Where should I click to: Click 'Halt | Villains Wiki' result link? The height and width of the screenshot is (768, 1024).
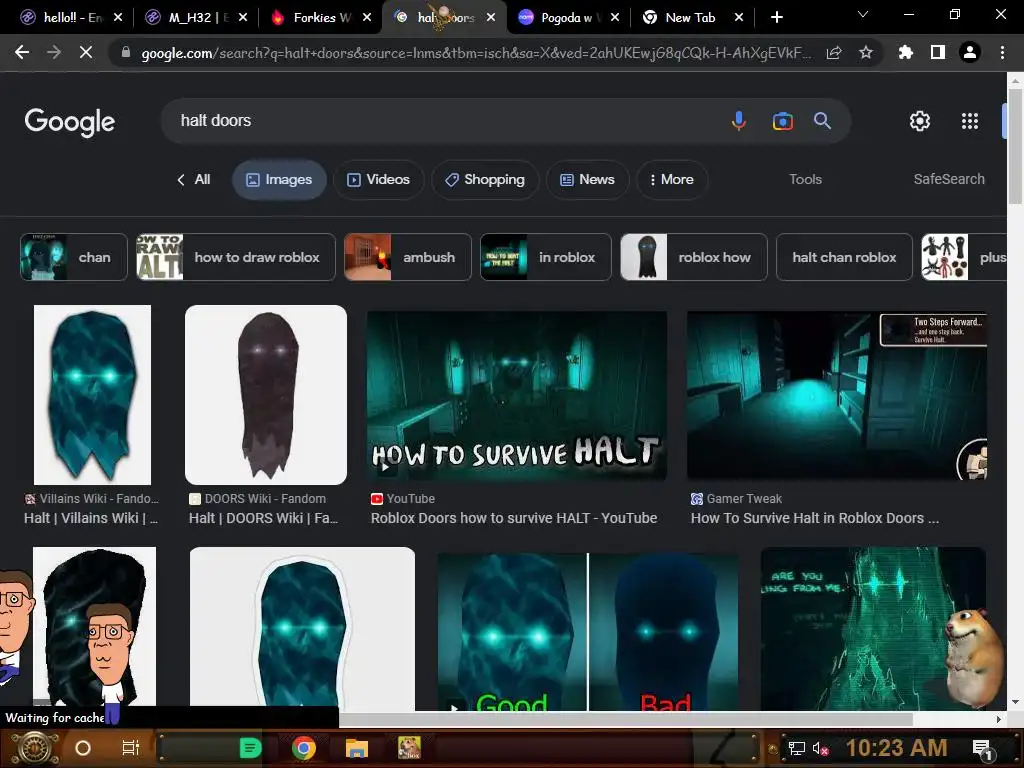pyautogui.click(x=91, y=519)
